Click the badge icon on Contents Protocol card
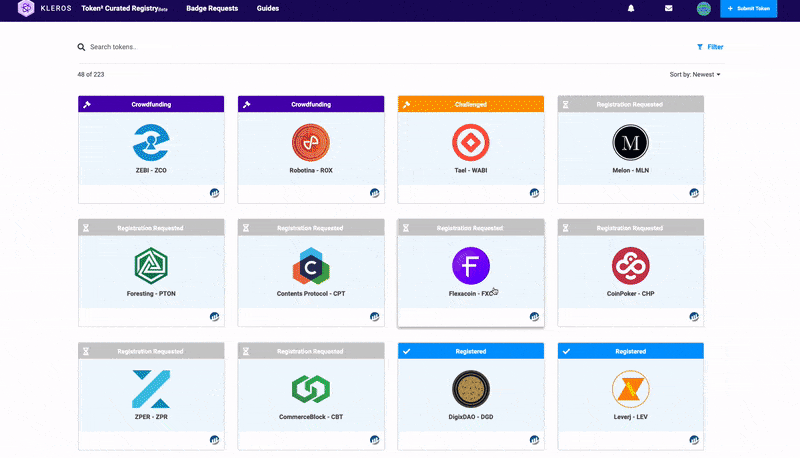The width and height of the screenshot is (800, 458). [374, 317]
